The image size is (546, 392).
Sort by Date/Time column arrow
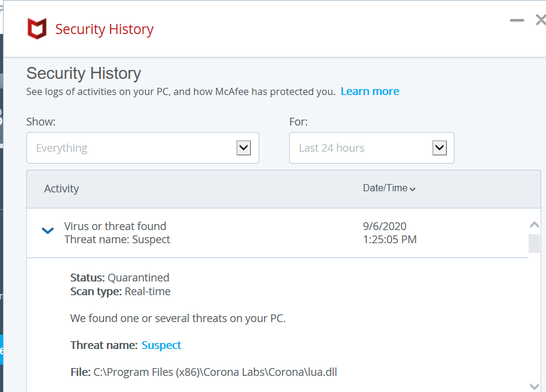click(413, 189)
